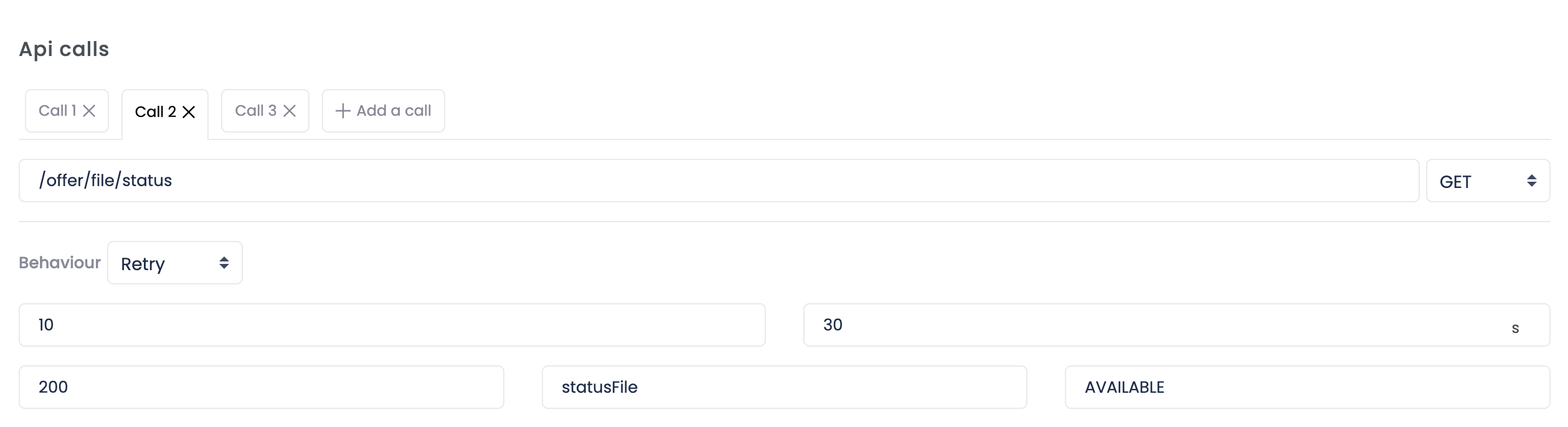Click the Behaviour label
Image resolution: width=1568 pixels, height=427 pixels.
point(59,263)
